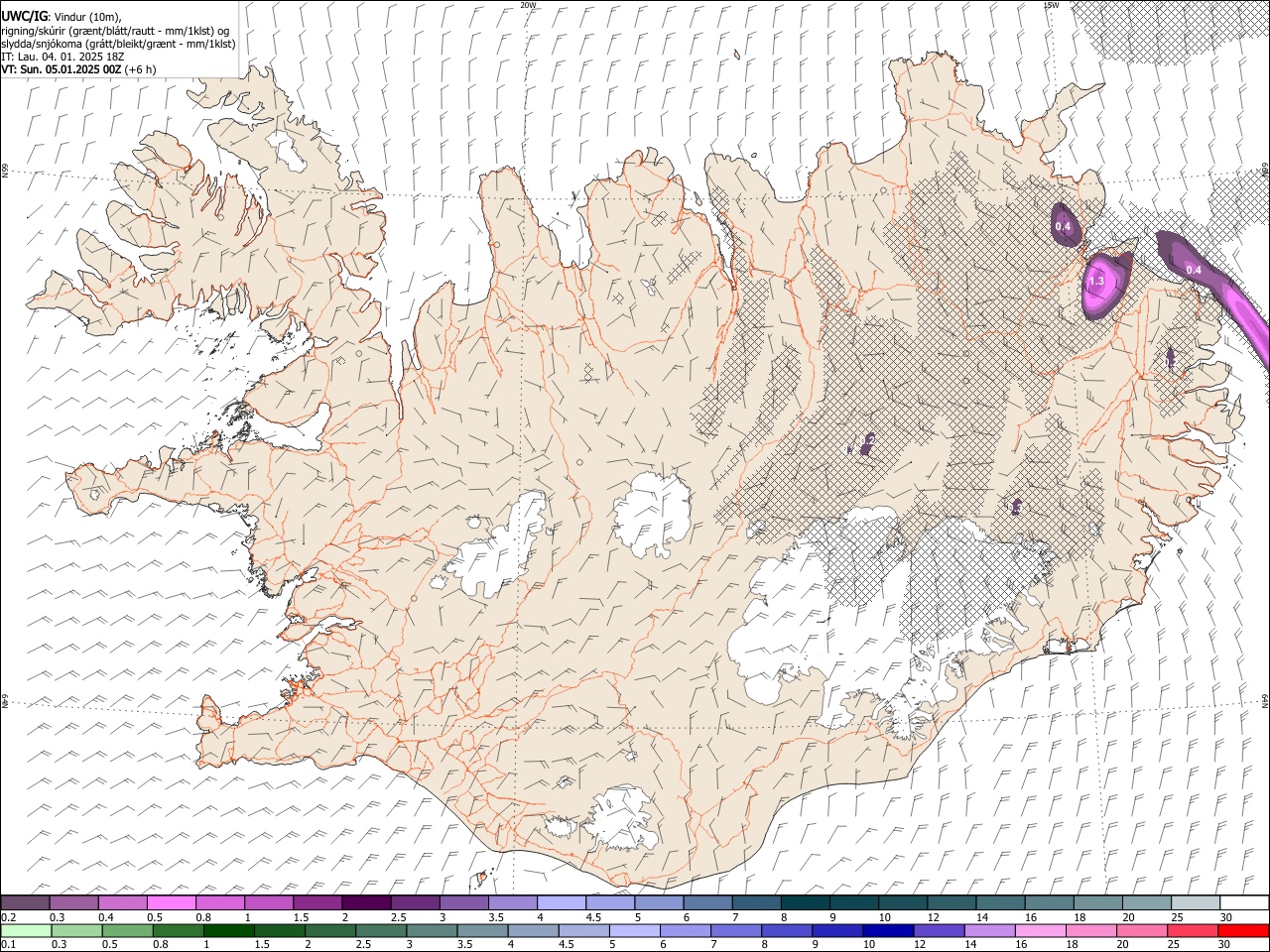This screenshot has height=952, width=1270.
Task: Pick the deep blue rain swatch starting at 10
Action: click(x=887, y=931)
